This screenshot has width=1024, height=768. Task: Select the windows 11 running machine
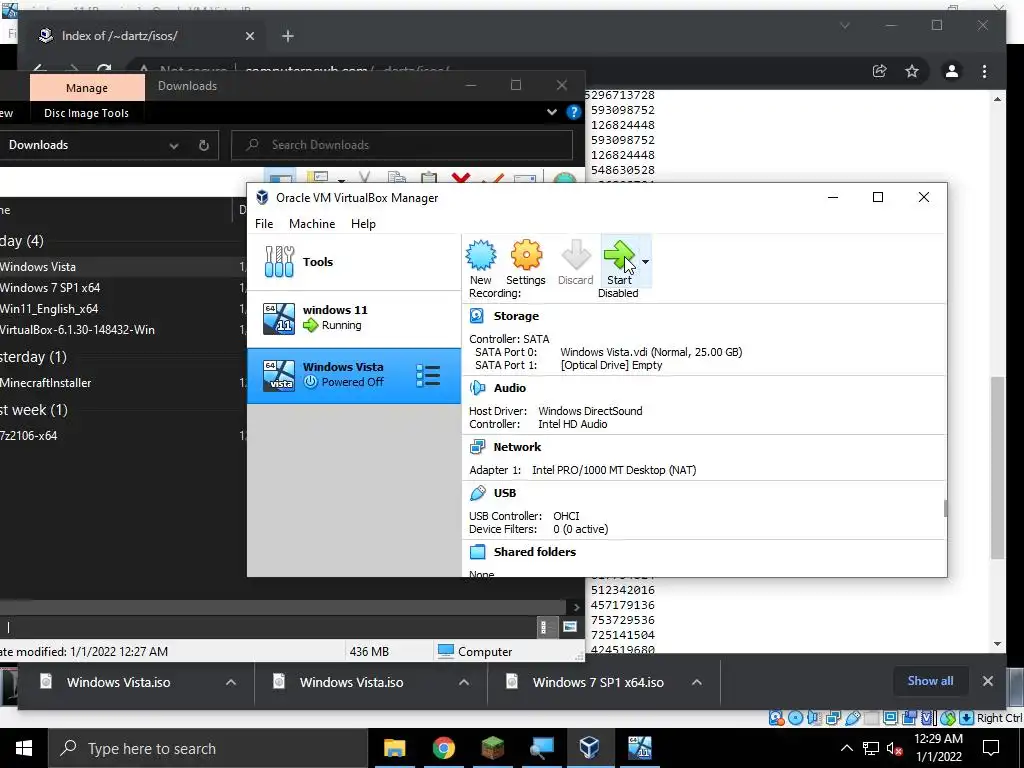(x=353, y=318)
